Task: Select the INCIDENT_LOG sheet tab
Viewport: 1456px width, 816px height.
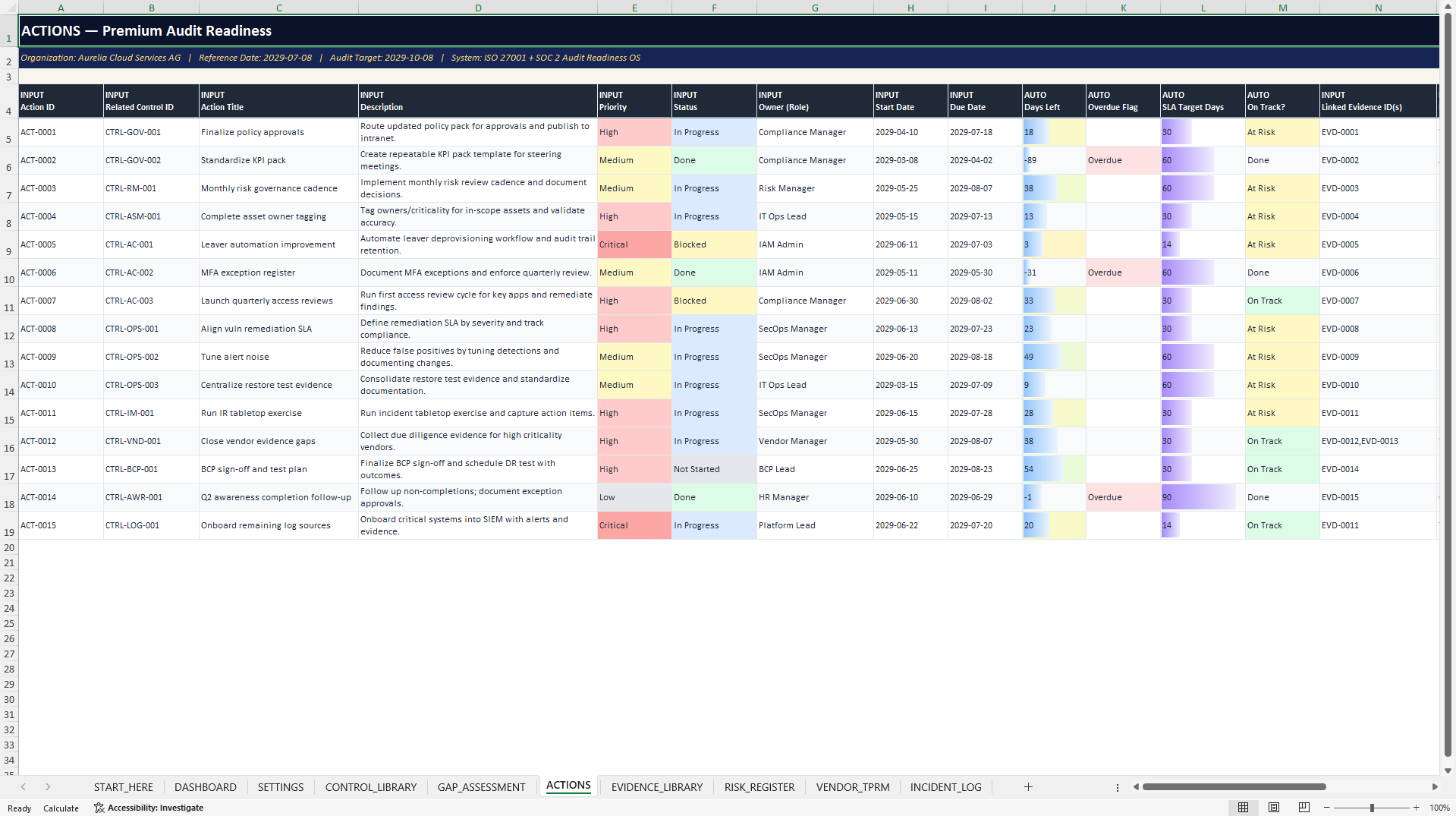Action: (945, 787)
